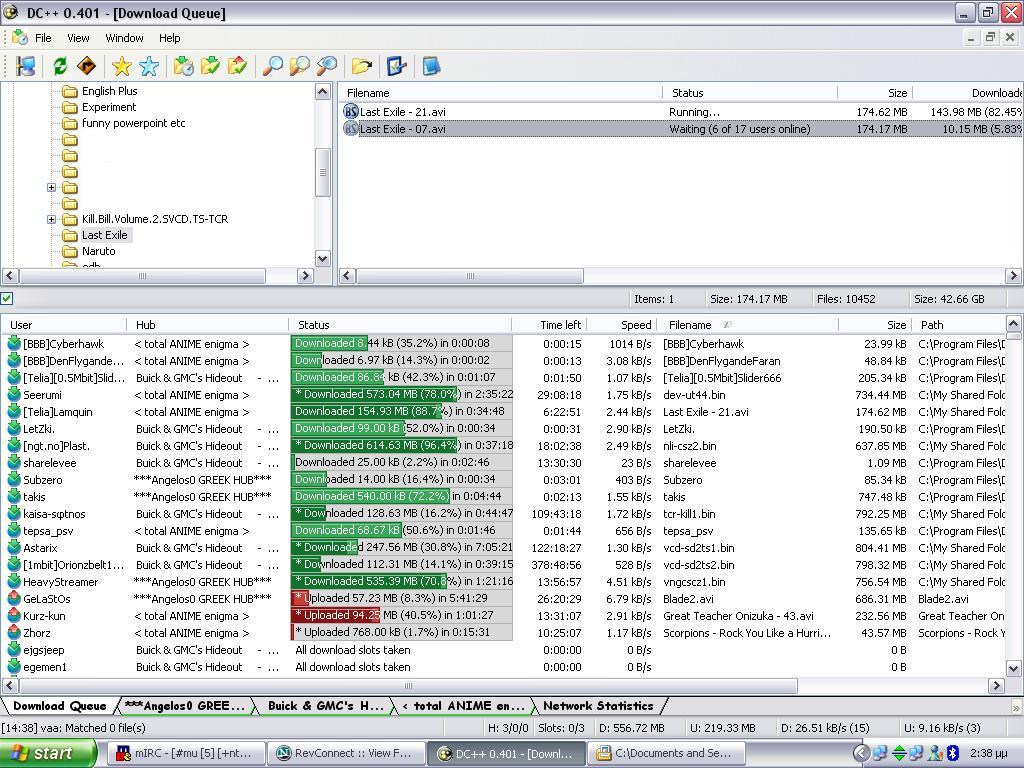1024x768 pixels.
Task: Open Favorite Hubs via yellow star icon
Action: point(121,66)
